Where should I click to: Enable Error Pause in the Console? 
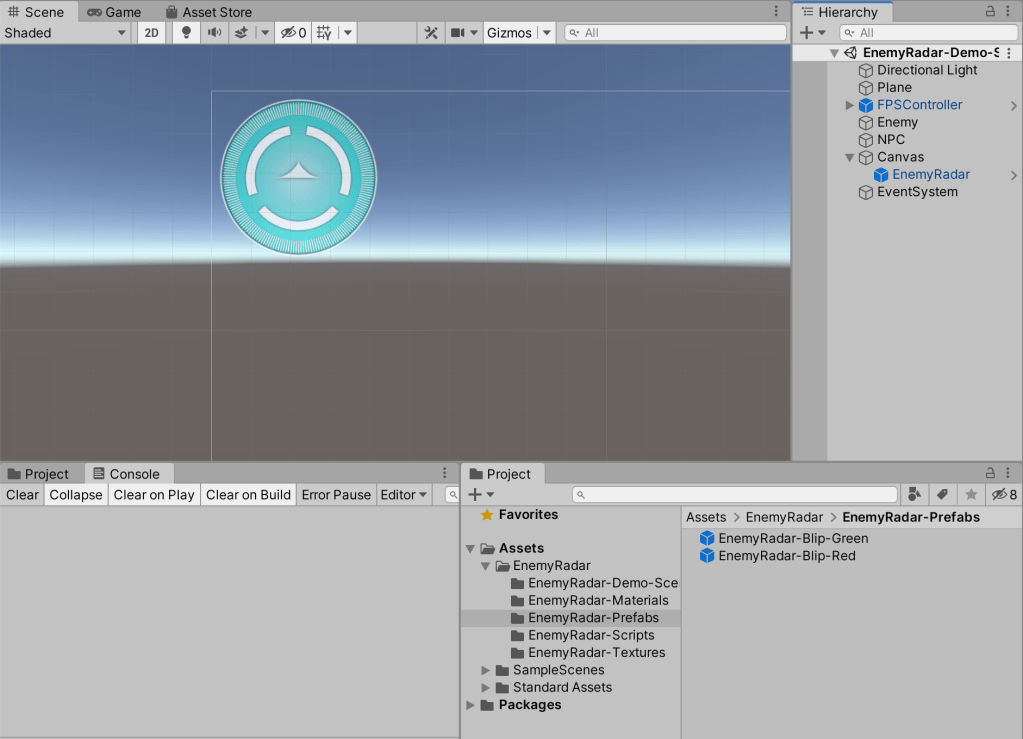pos(336,494)
